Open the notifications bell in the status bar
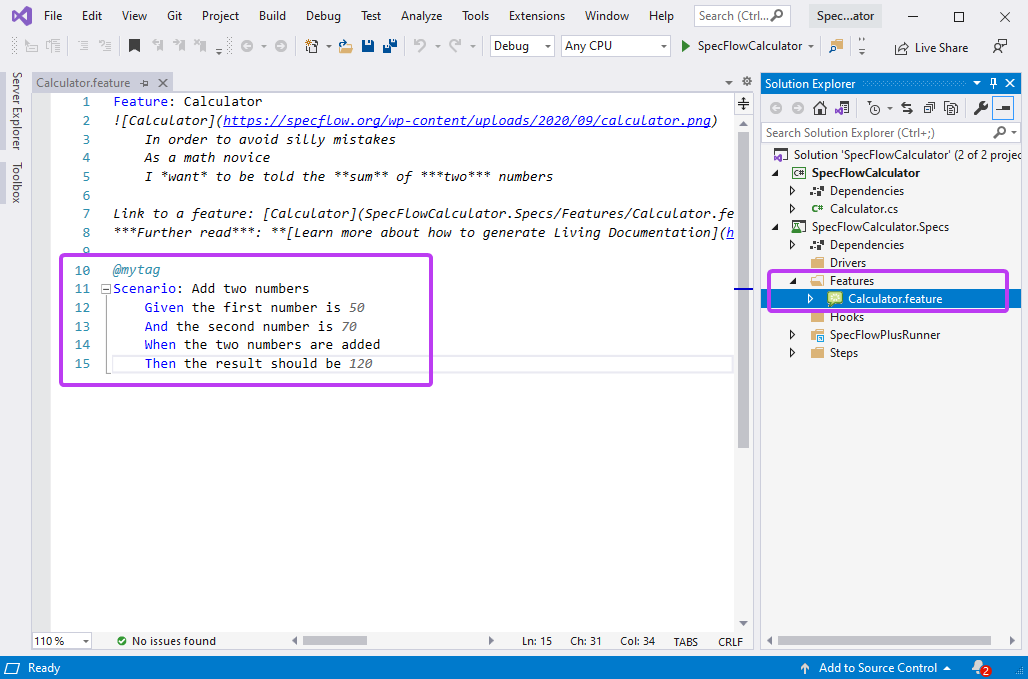Viewport: 1028px width, 679px height. (x=980, y=668)
